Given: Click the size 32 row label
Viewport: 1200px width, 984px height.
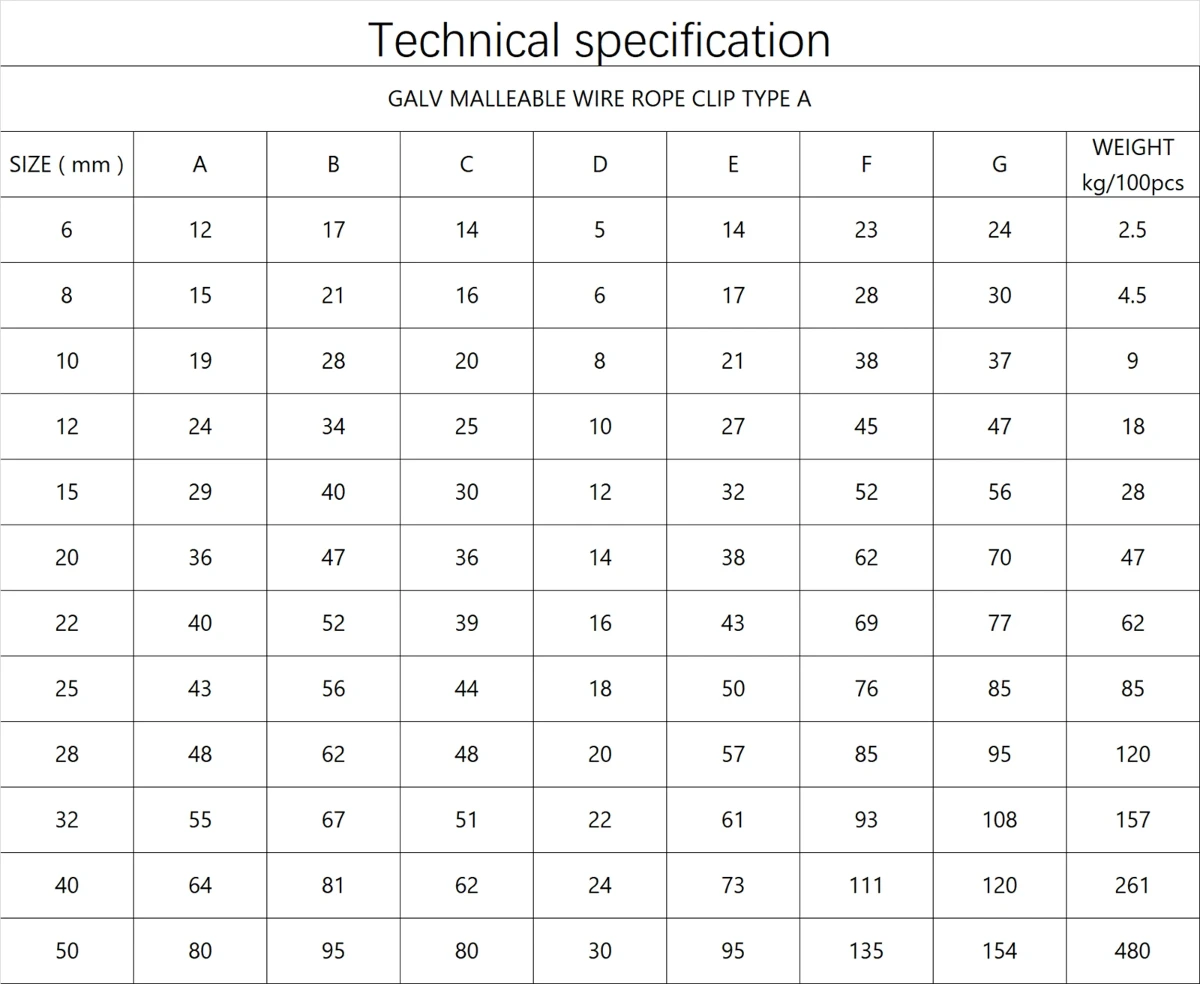Looking at the screenshot, I should [x=67, y=820].
